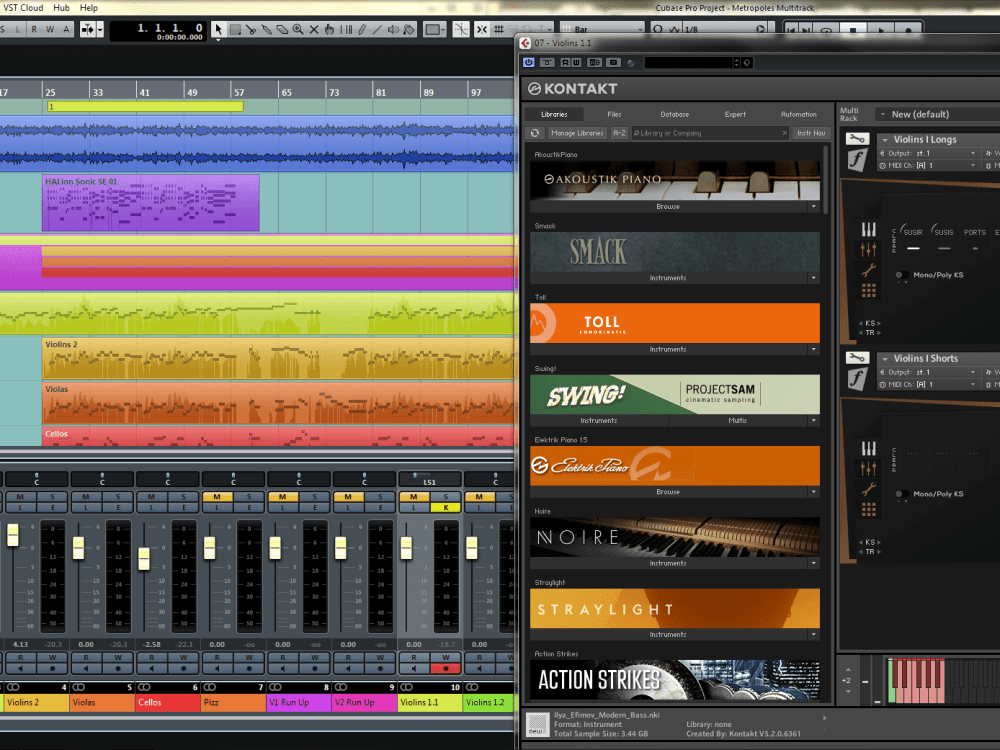Select the Object Selection arrow tool
Screen dimensions: 1000x750
click(219, 29)
